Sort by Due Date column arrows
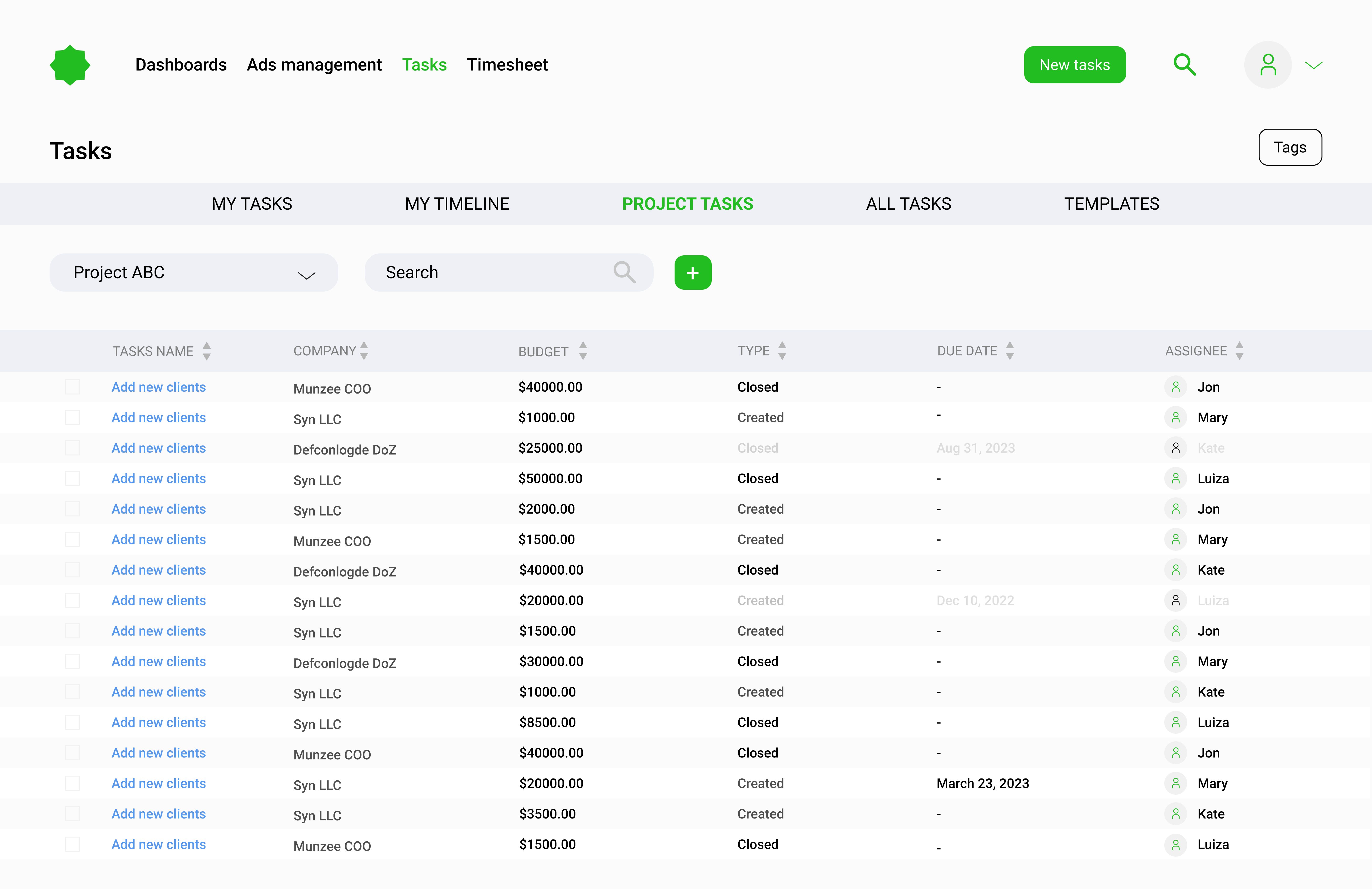The image size is (1372, 889). [x=1009, y=351]
